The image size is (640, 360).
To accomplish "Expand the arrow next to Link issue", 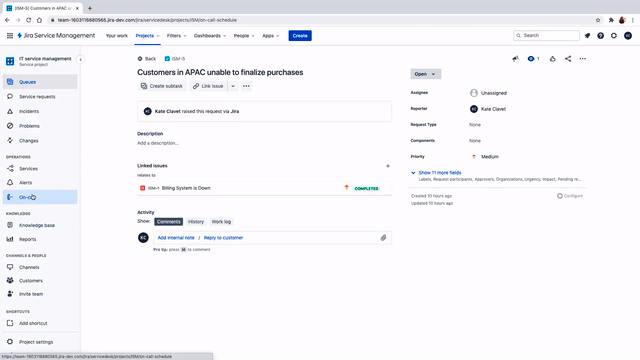I will [233, 86].
